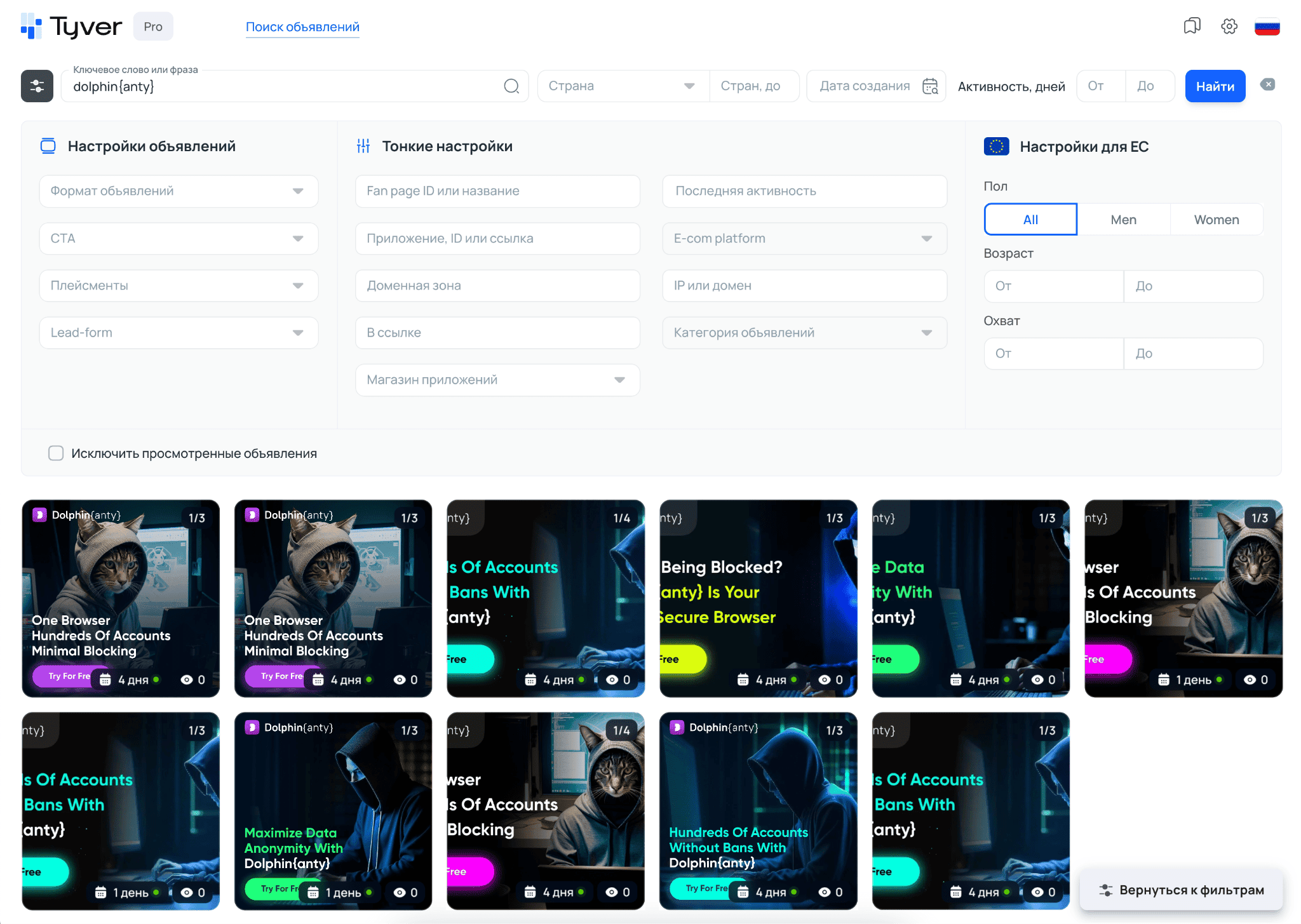Image resolution: width=1301 pixels, height=924 pixels.
Task: Click the ad settings section icon
Action: pyautogui.click(x=48, y=146)
